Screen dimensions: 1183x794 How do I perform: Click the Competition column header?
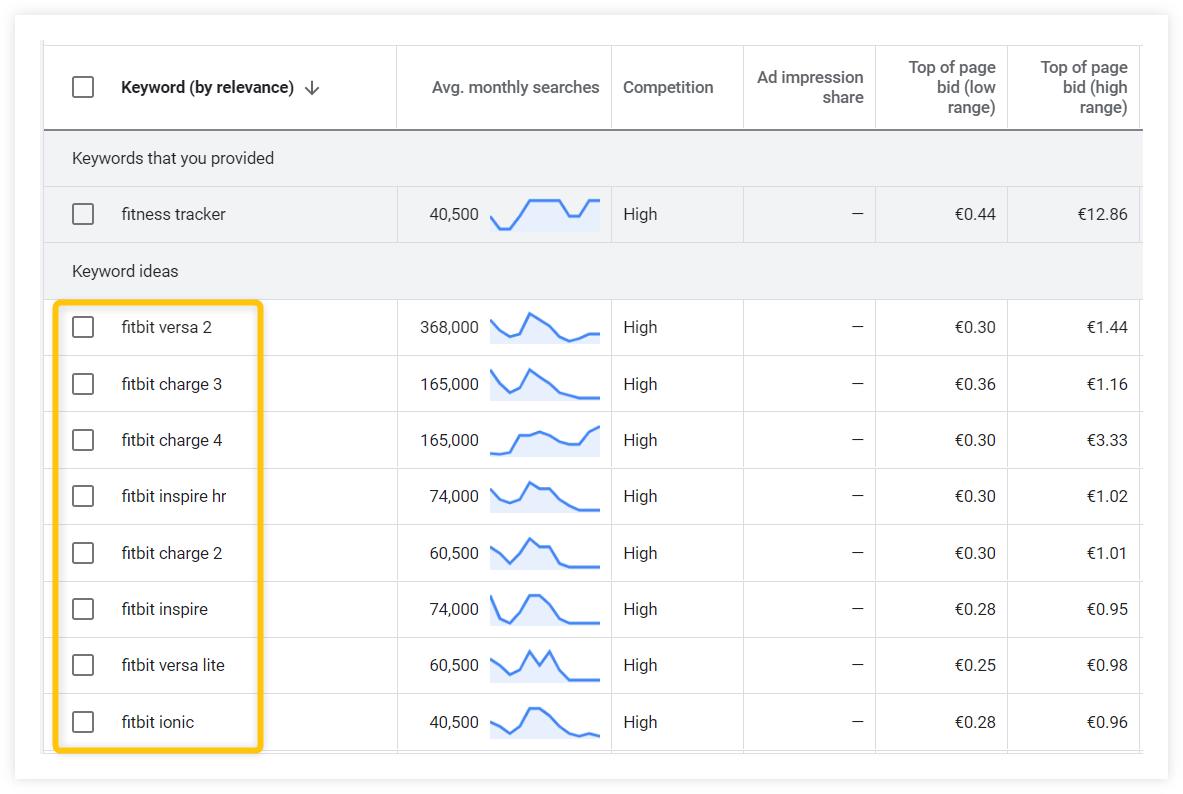pyautogui.click(x=667, y=87)
